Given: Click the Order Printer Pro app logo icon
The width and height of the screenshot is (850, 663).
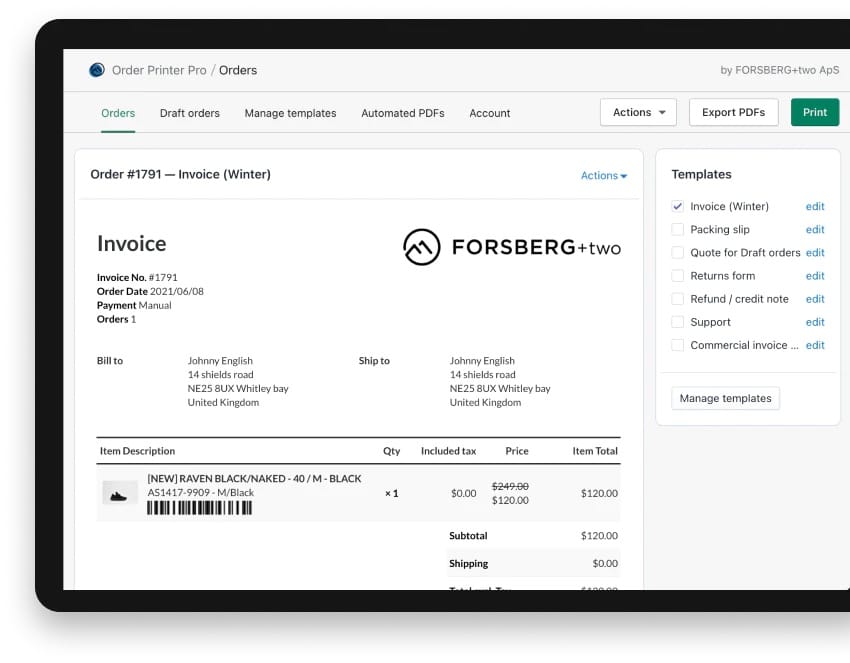Looking at the screenshot, I should pos(97,70).
